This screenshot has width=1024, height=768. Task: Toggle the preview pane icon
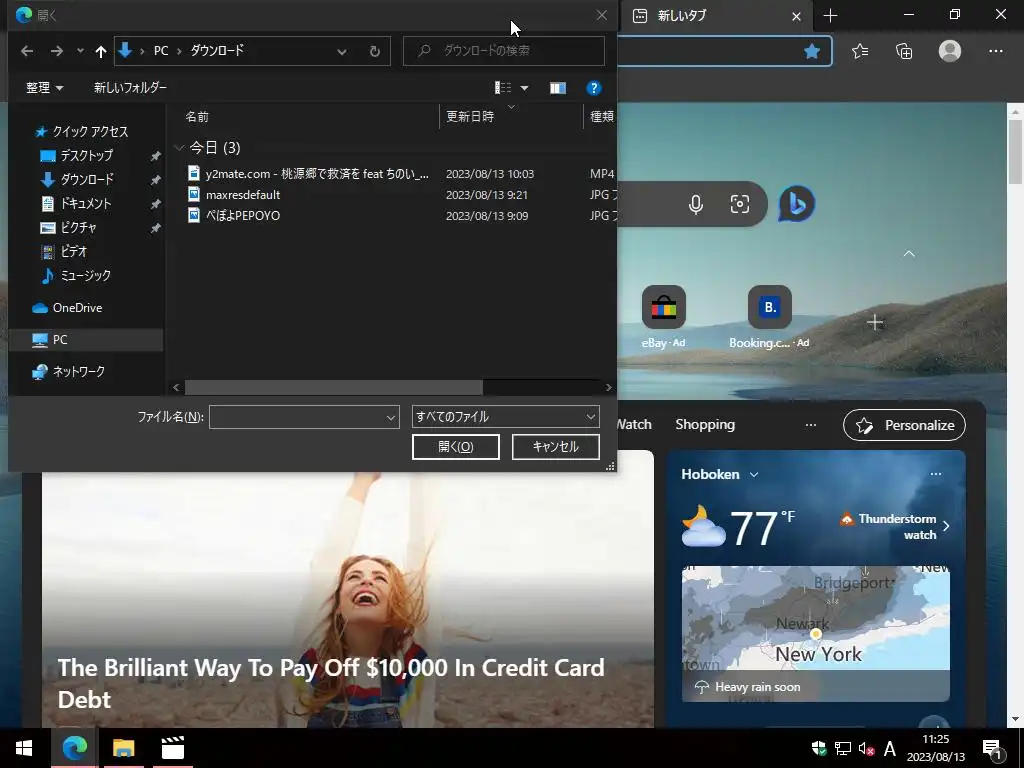(x=558, y=88)
